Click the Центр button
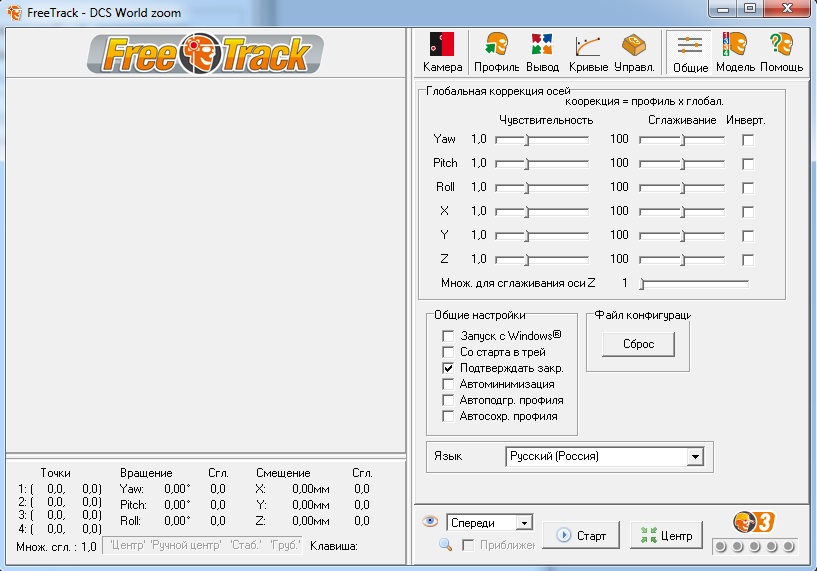This screenshot has height=571, width=817. (666, 535)
